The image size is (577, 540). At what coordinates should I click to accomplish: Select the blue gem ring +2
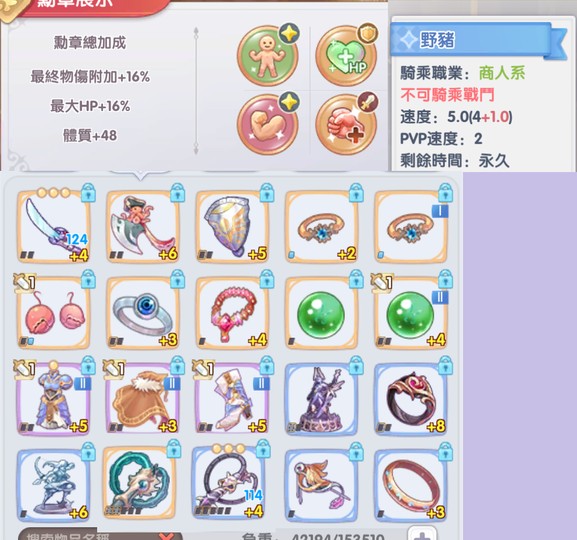[x=322, y=227]
